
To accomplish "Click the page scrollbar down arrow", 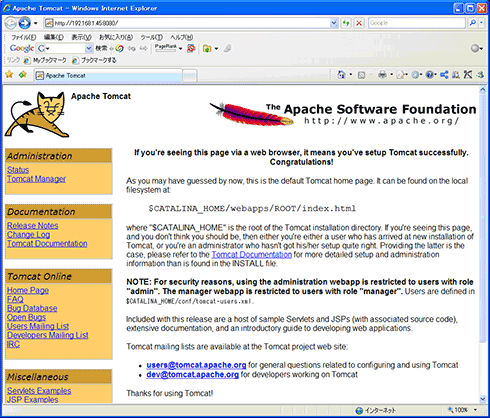I will coord(483,399).
